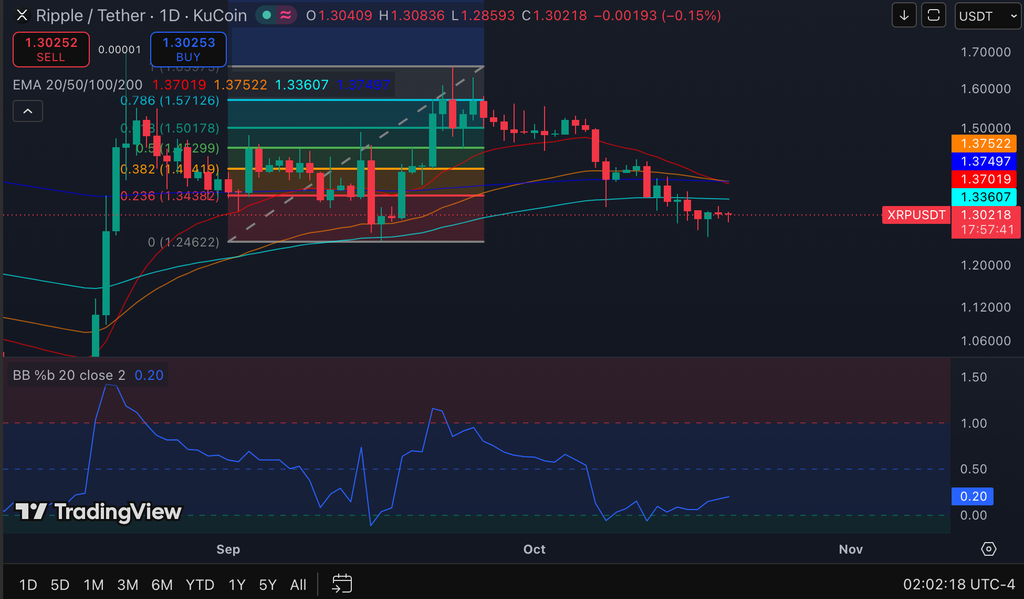
Task: Select the 5Y time range
Action: click(x=268, y=585)
